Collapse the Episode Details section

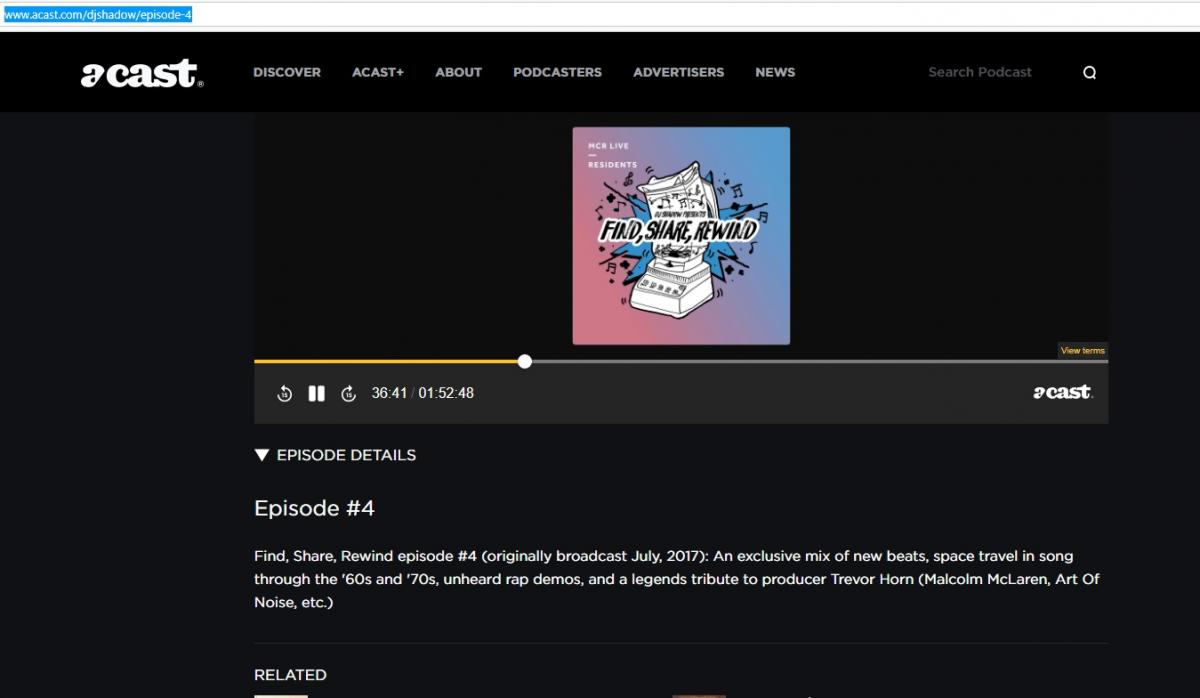pyautogui.click(x=335, y=455)
